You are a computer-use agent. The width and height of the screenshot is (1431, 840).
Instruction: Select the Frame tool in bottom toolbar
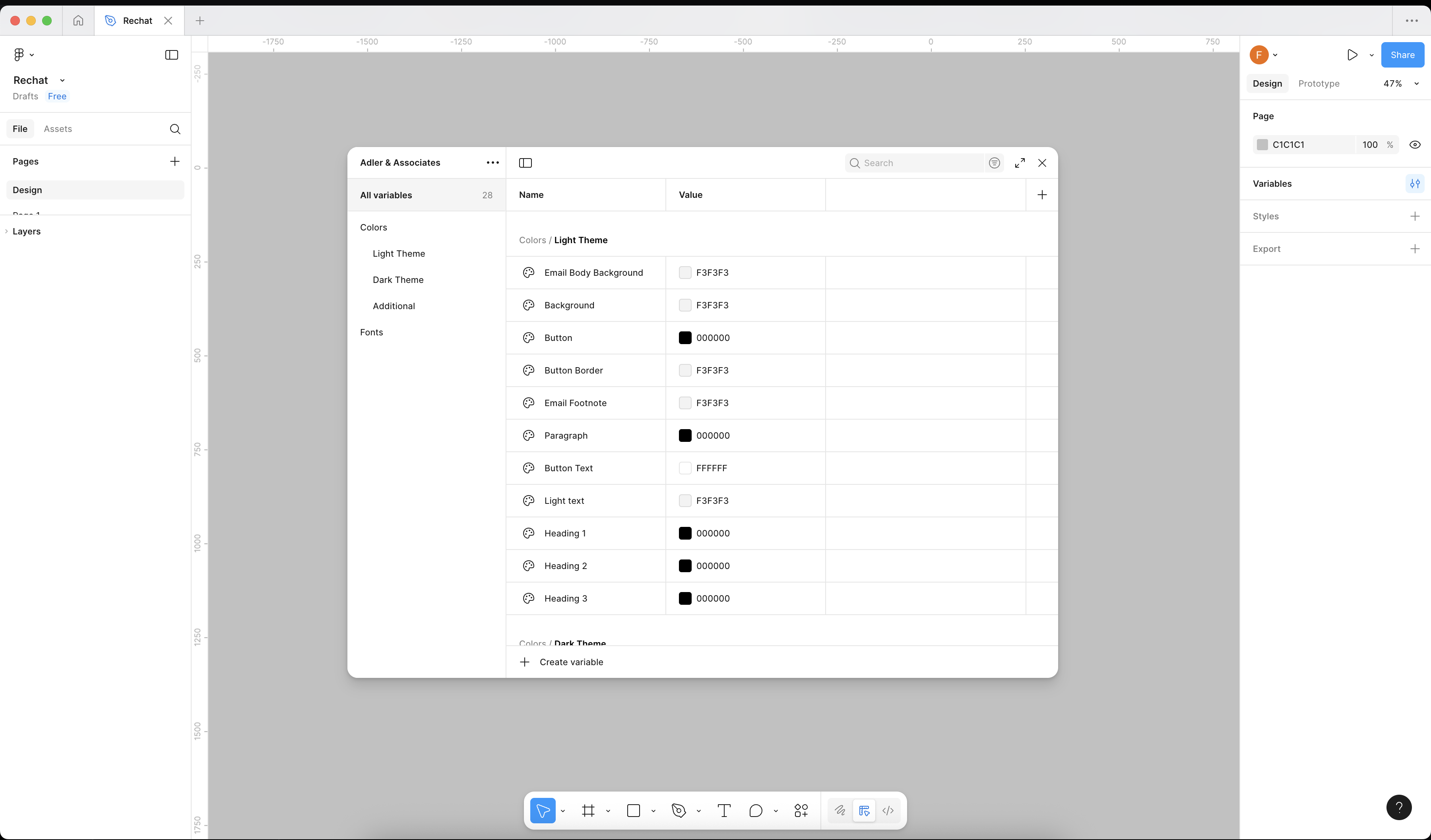588,811
